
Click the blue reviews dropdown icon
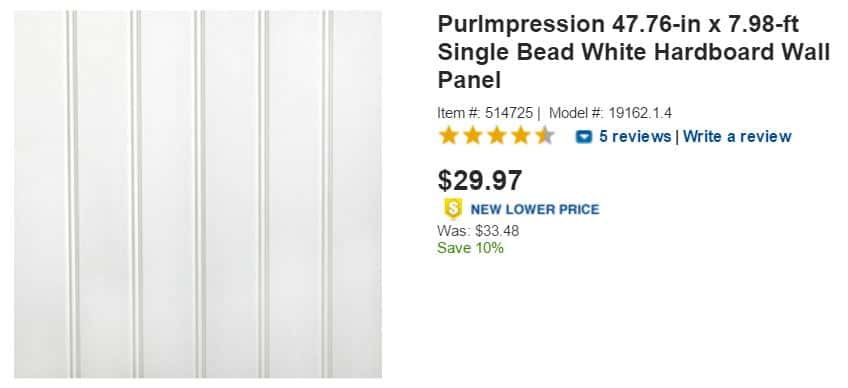[x=584, y=137]
